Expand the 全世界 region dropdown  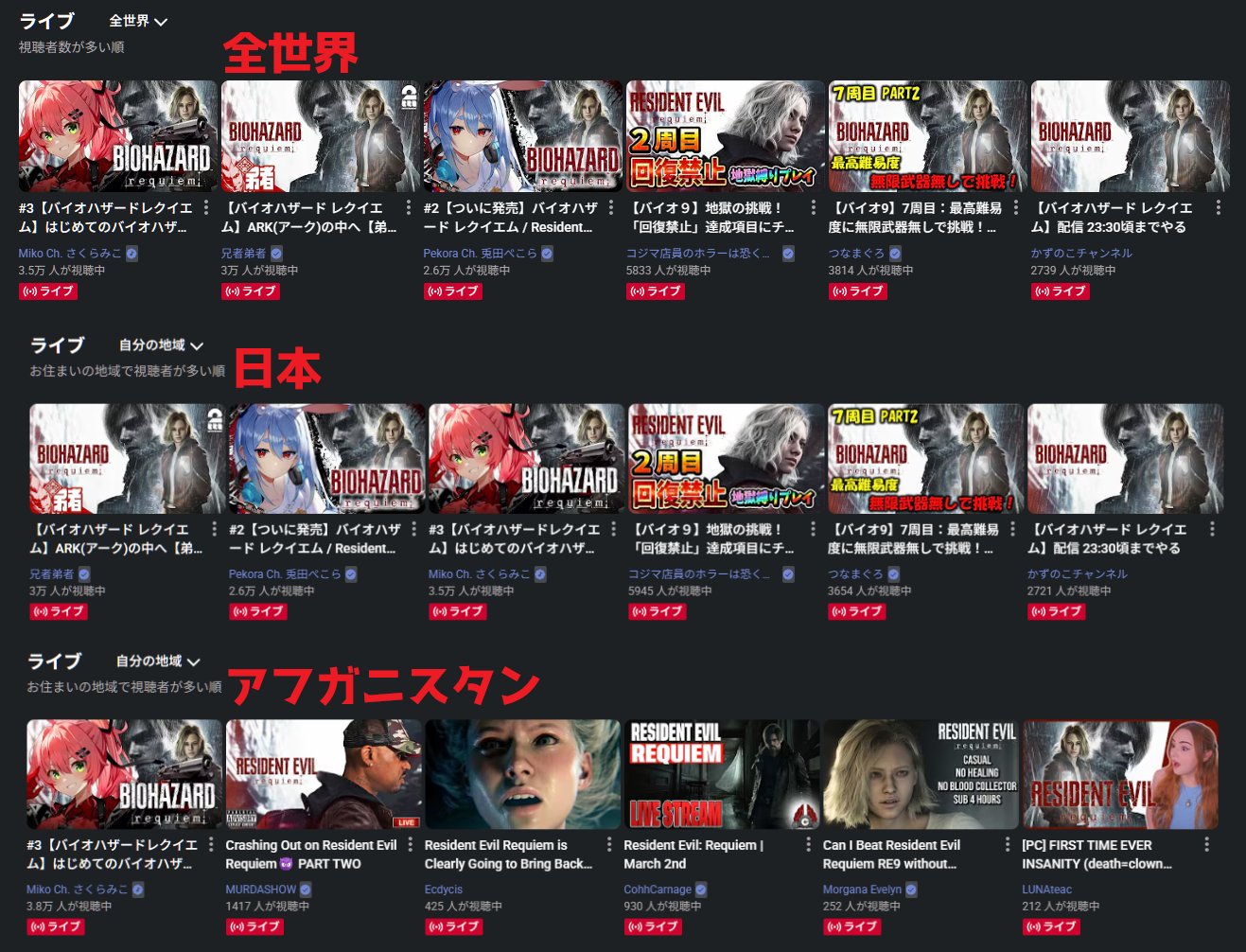point(138,21)
